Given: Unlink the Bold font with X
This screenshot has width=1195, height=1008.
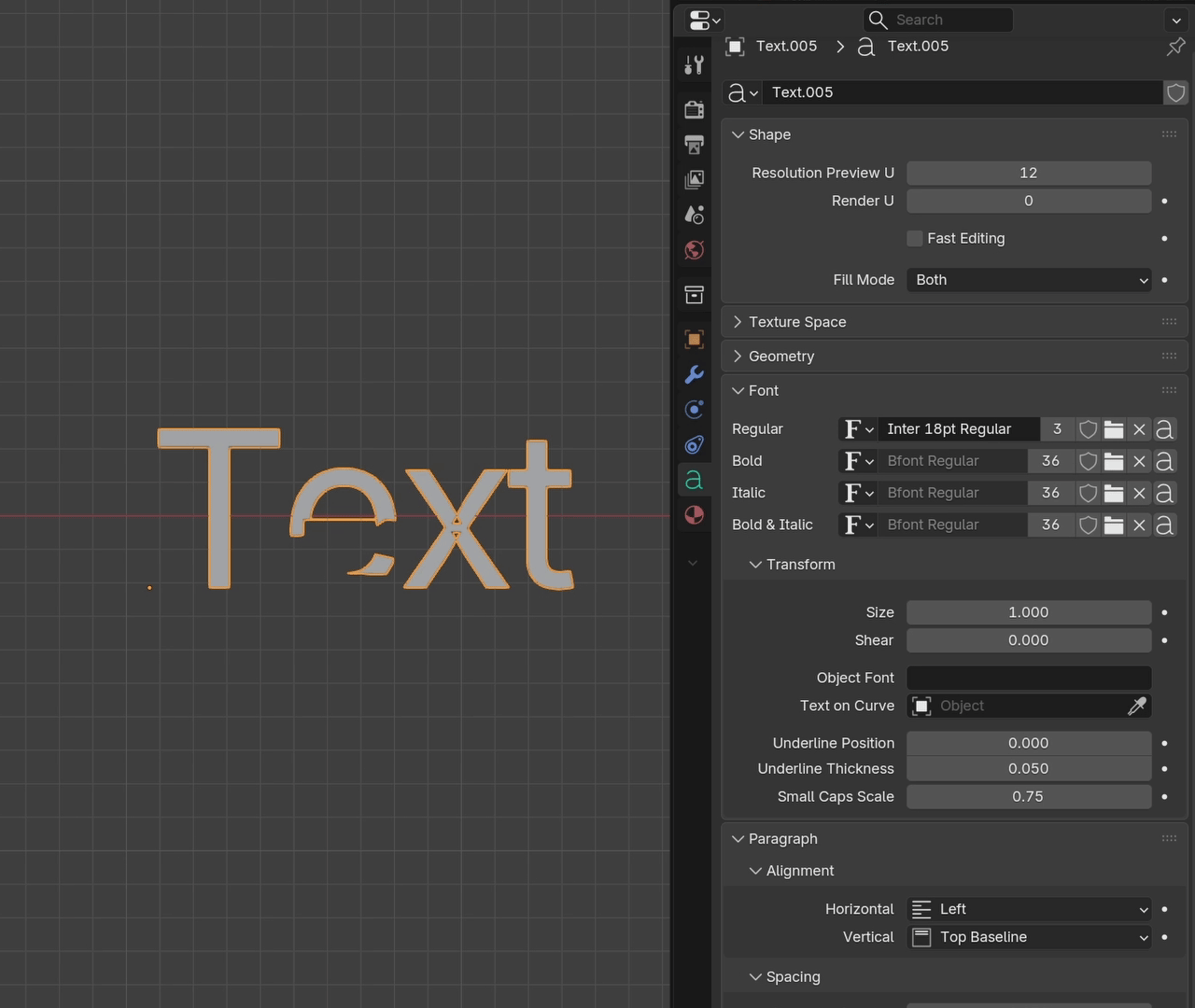Looking at the screenshot, I should pyautogui.click(x=1139, y=461).
